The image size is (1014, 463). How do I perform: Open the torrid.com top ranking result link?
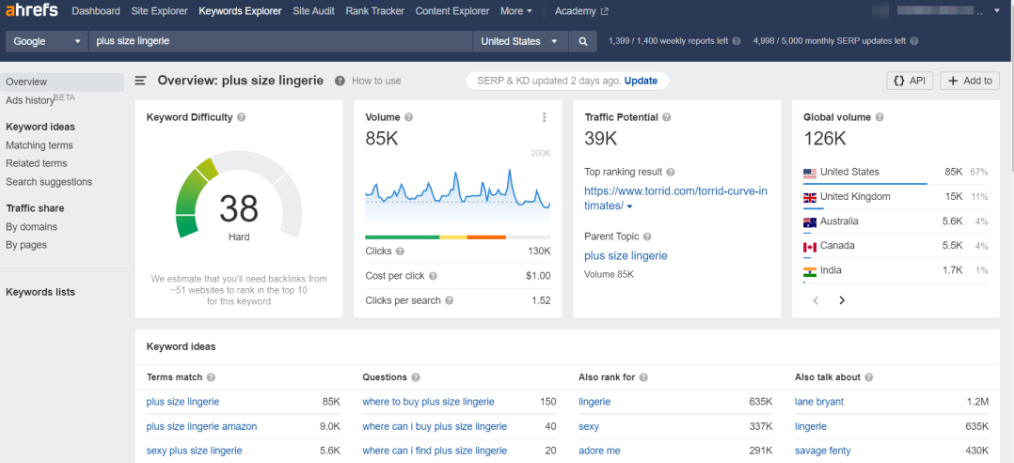pyautogui.click(x=676, y=199)
